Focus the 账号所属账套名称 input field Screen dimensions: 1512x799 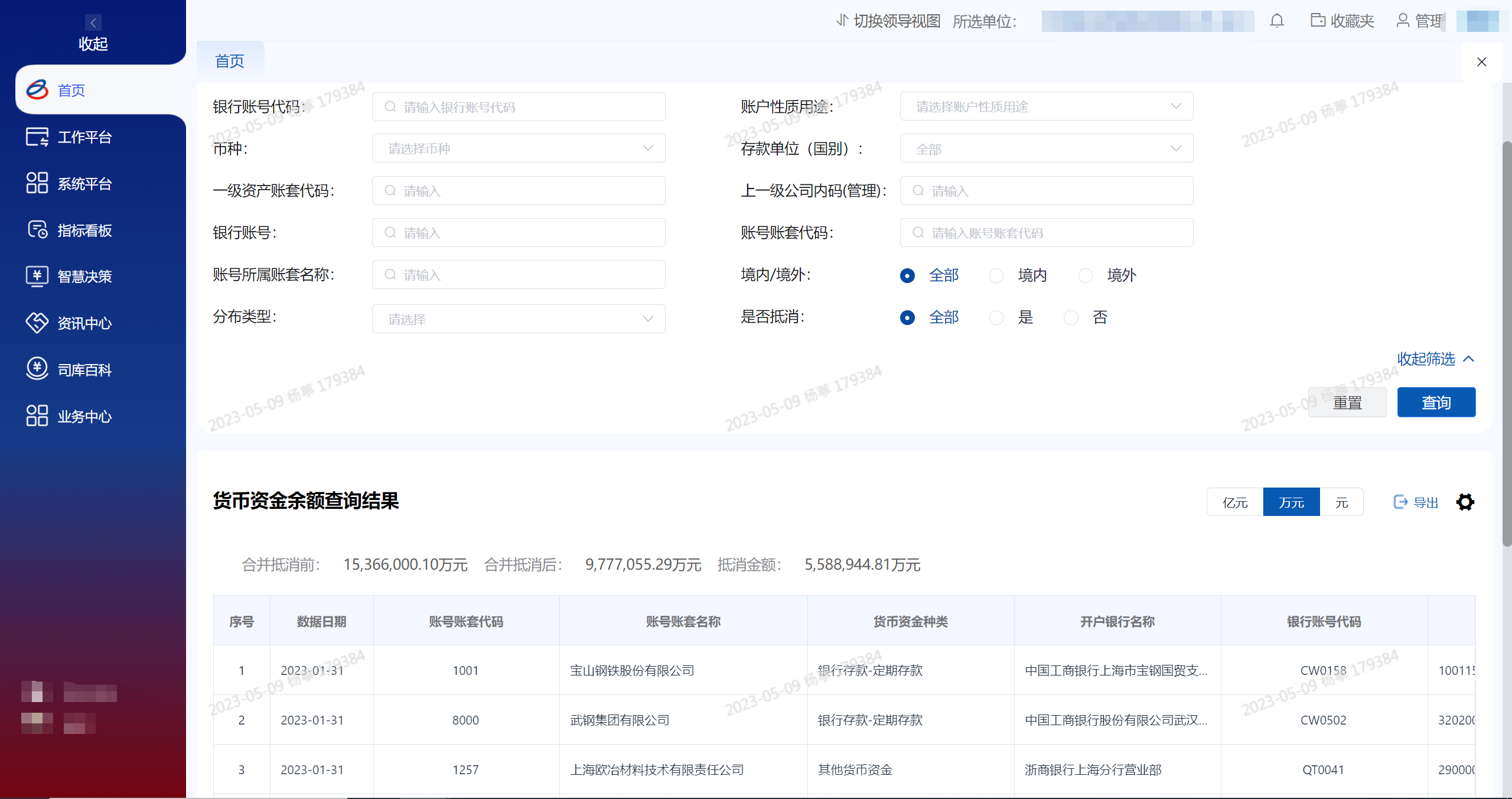[519, 274]
